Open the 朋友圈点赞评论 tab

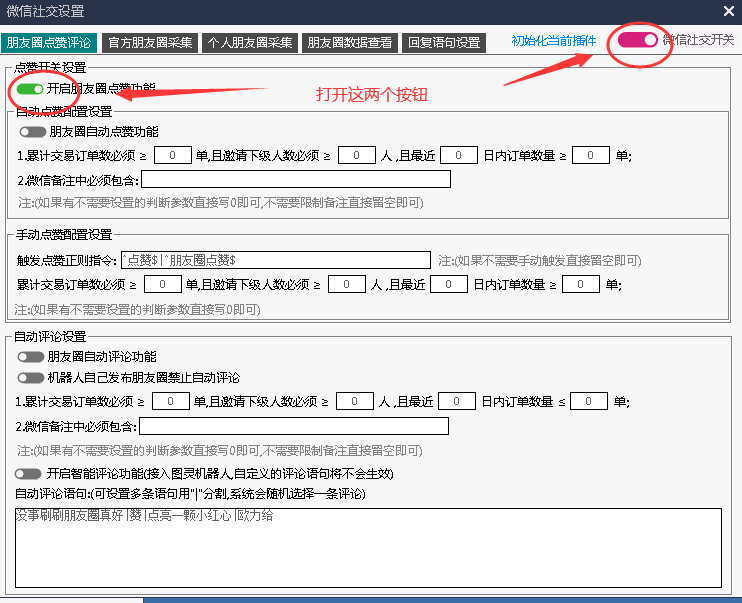click(48, 43)
